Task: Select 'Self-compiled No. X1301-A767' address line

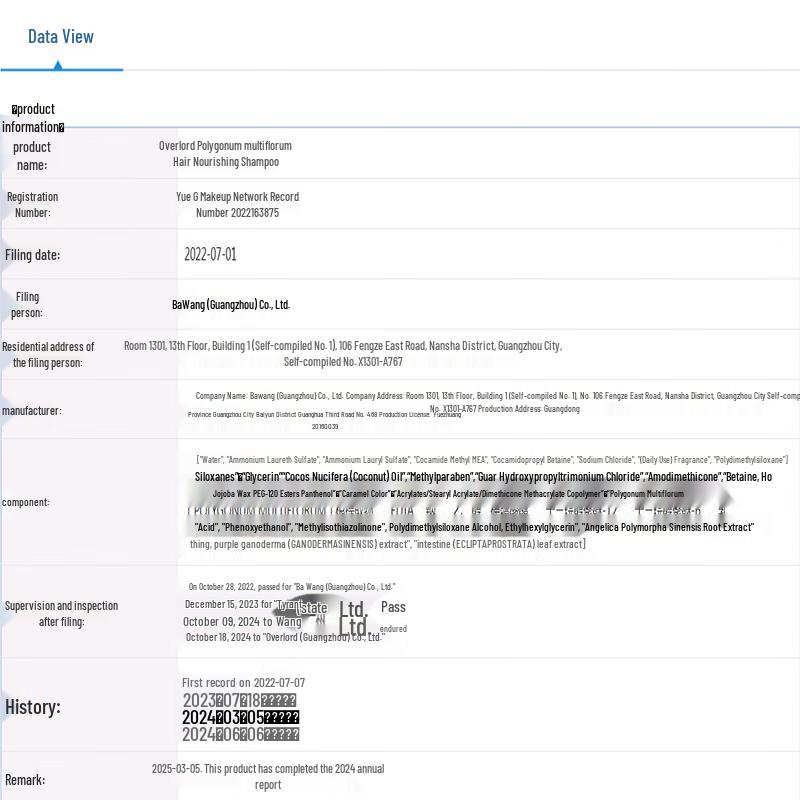Action: pos(343,362)
